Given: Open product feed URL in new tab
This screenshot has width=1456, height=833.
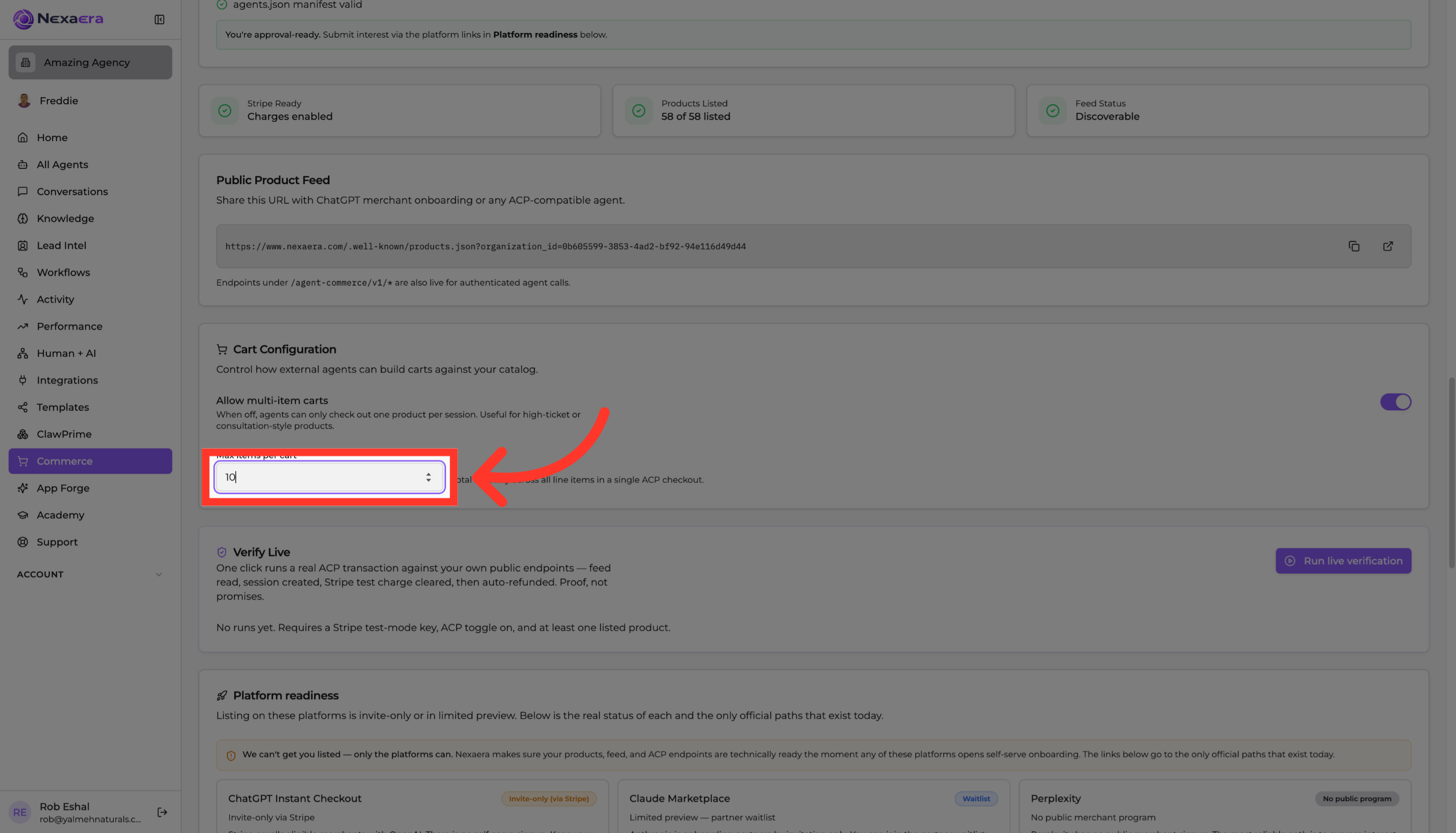Looking at the screenshot, I should (1388, 246).
